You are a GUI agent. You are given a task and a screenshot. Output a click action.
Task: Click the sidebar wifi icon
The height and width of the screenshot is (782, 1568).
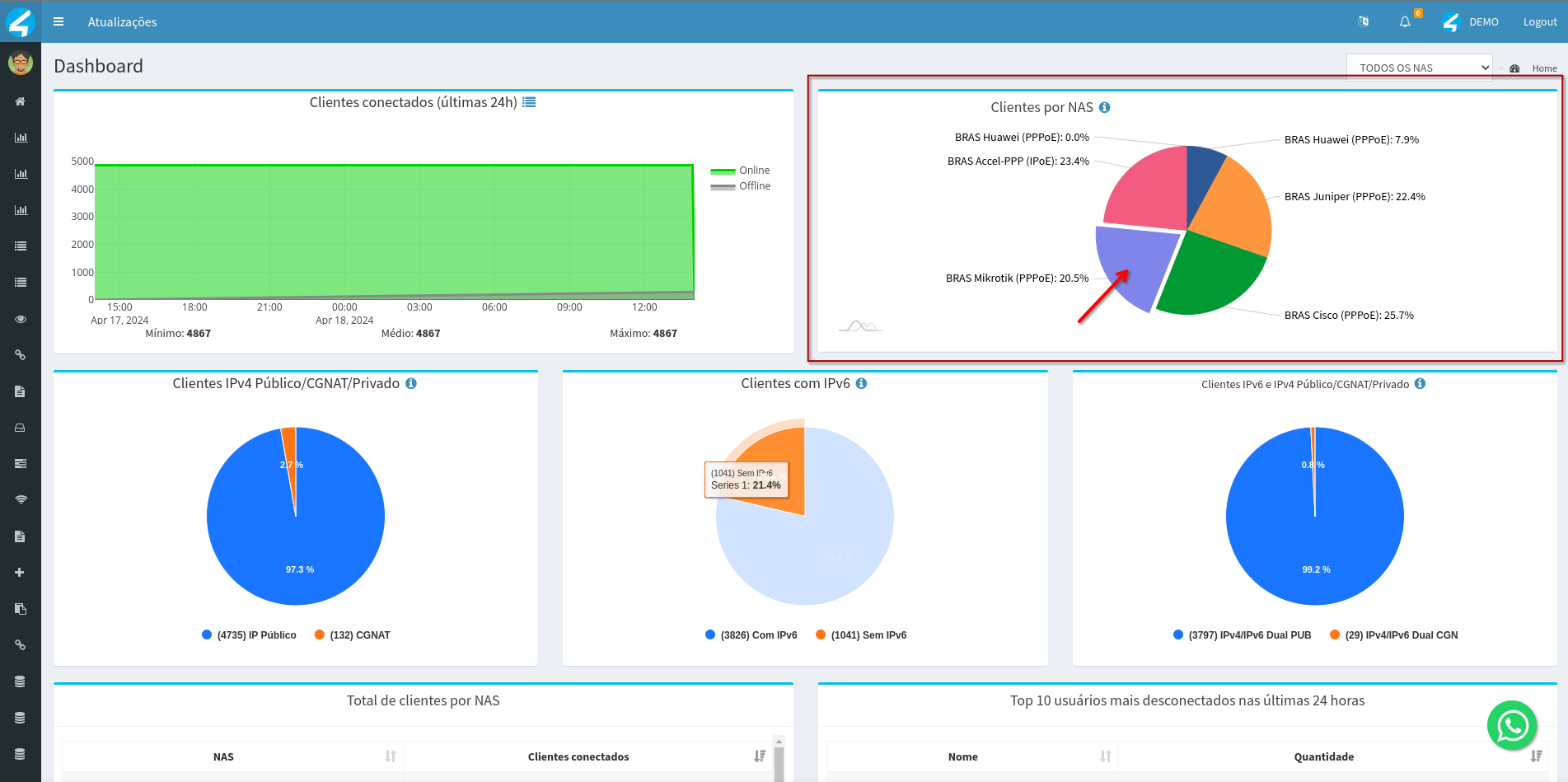click(x=21, y=500)
